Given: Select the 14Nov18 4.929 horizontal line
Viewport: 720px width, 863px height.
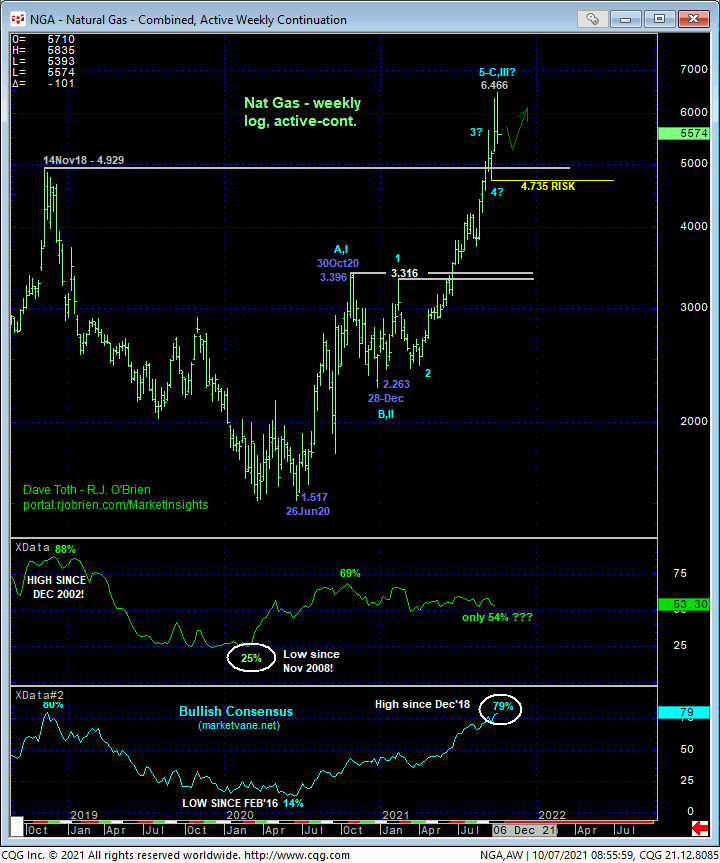Looking at the screenshot, I should coord(300,168).
